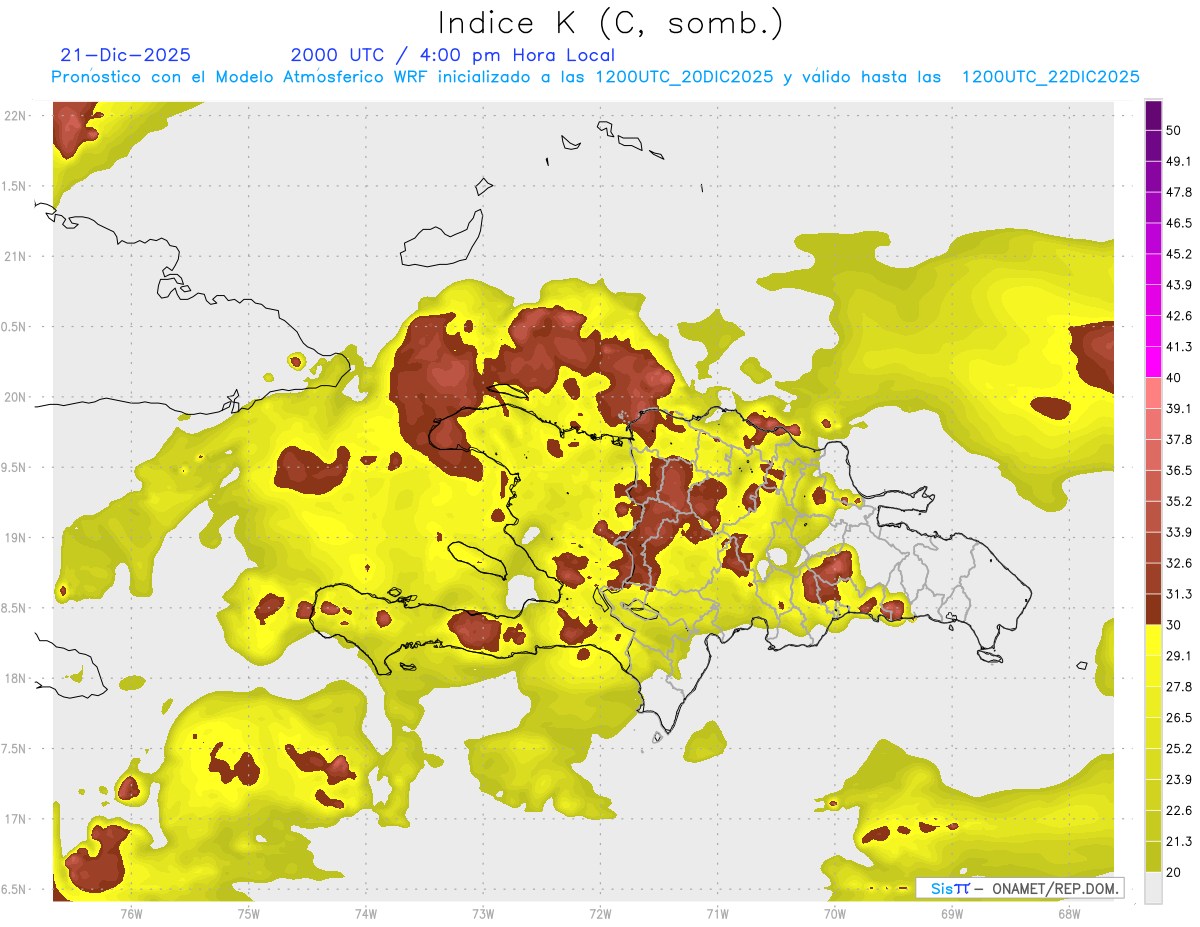
Task: Click the colorbar label "33.9"
Action: pos(1179,532)
